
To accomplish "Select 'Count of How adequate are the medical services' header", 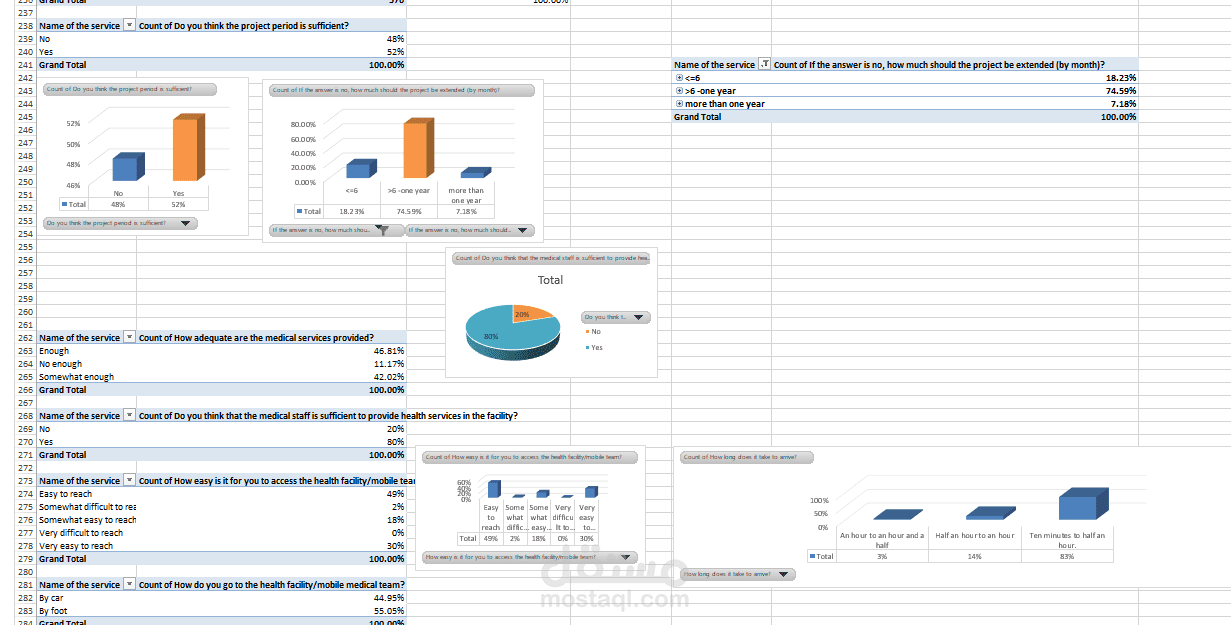I will [x=257, y=338].
